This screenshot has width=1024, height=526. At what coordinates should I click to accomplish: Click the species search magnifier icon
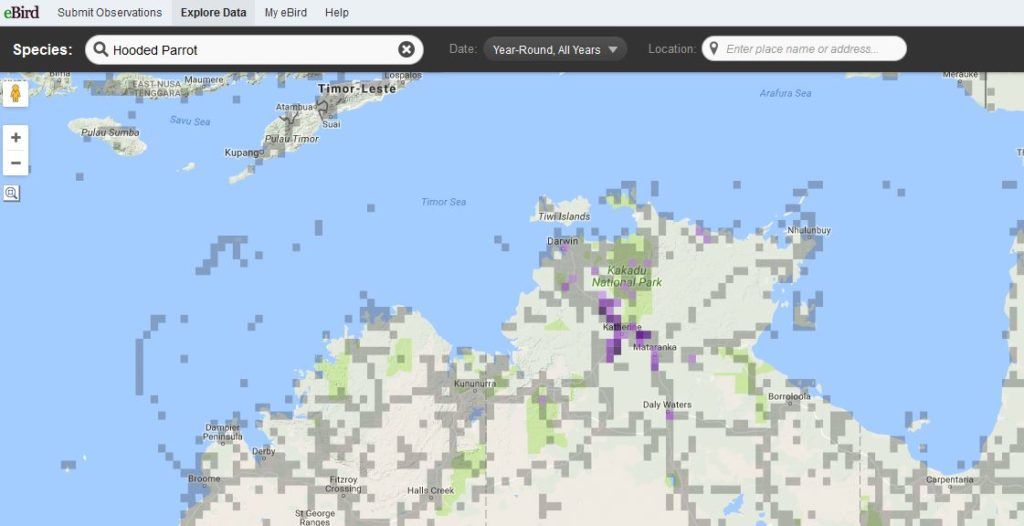click(x=101, y=49)
